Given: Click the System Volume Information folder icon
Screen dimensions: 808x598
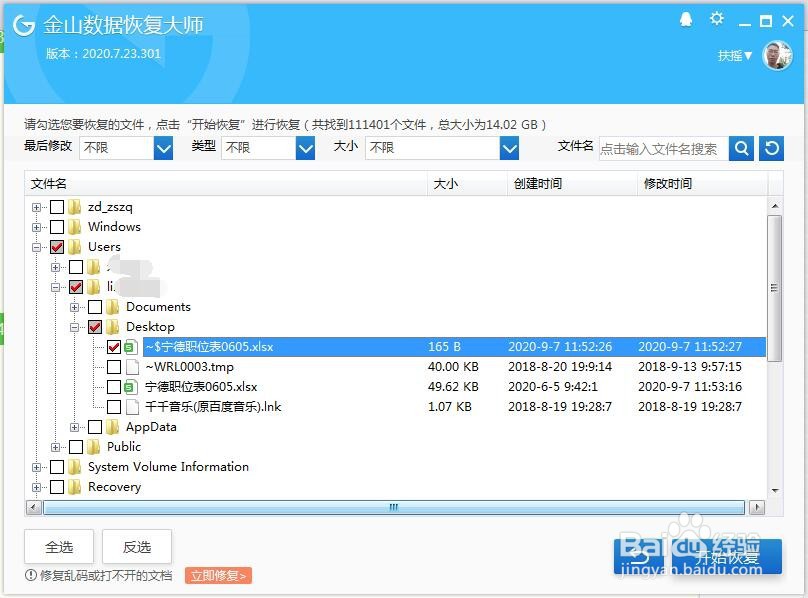Looking at the screenshot, I should (x=75, y=467).
